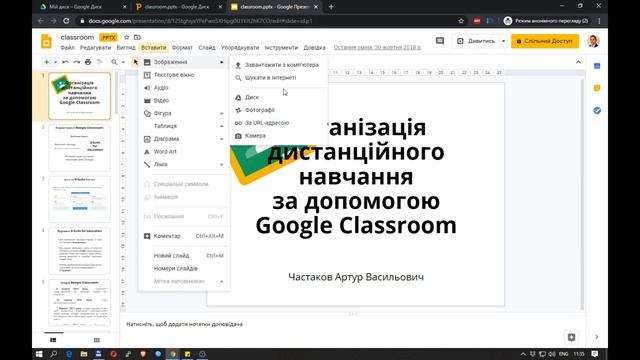Switch to grid view icon
The image size is (640, 360).
click(96, 340)
